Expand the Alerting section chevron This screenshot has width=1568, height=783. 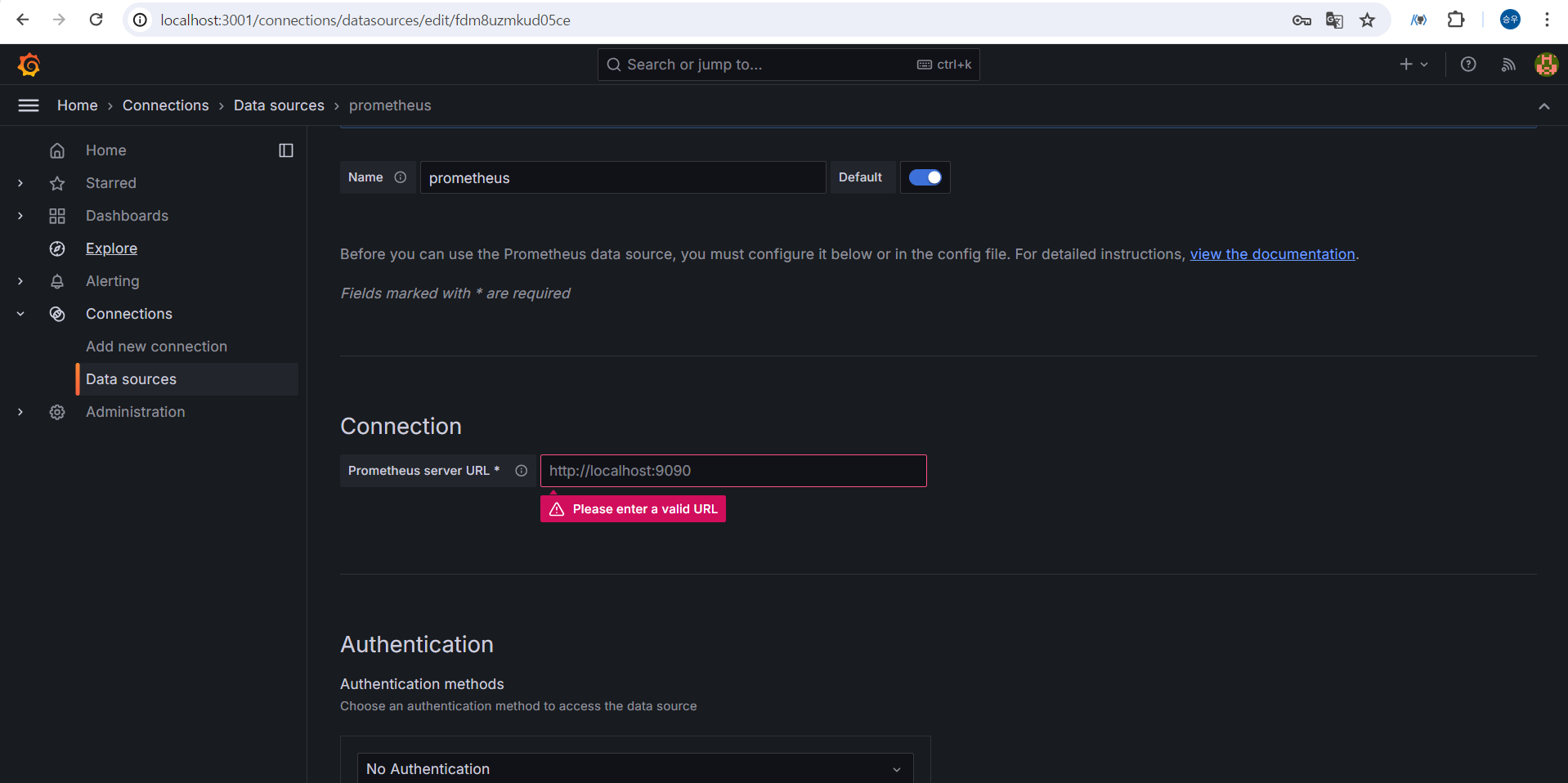tap(20, 281)
